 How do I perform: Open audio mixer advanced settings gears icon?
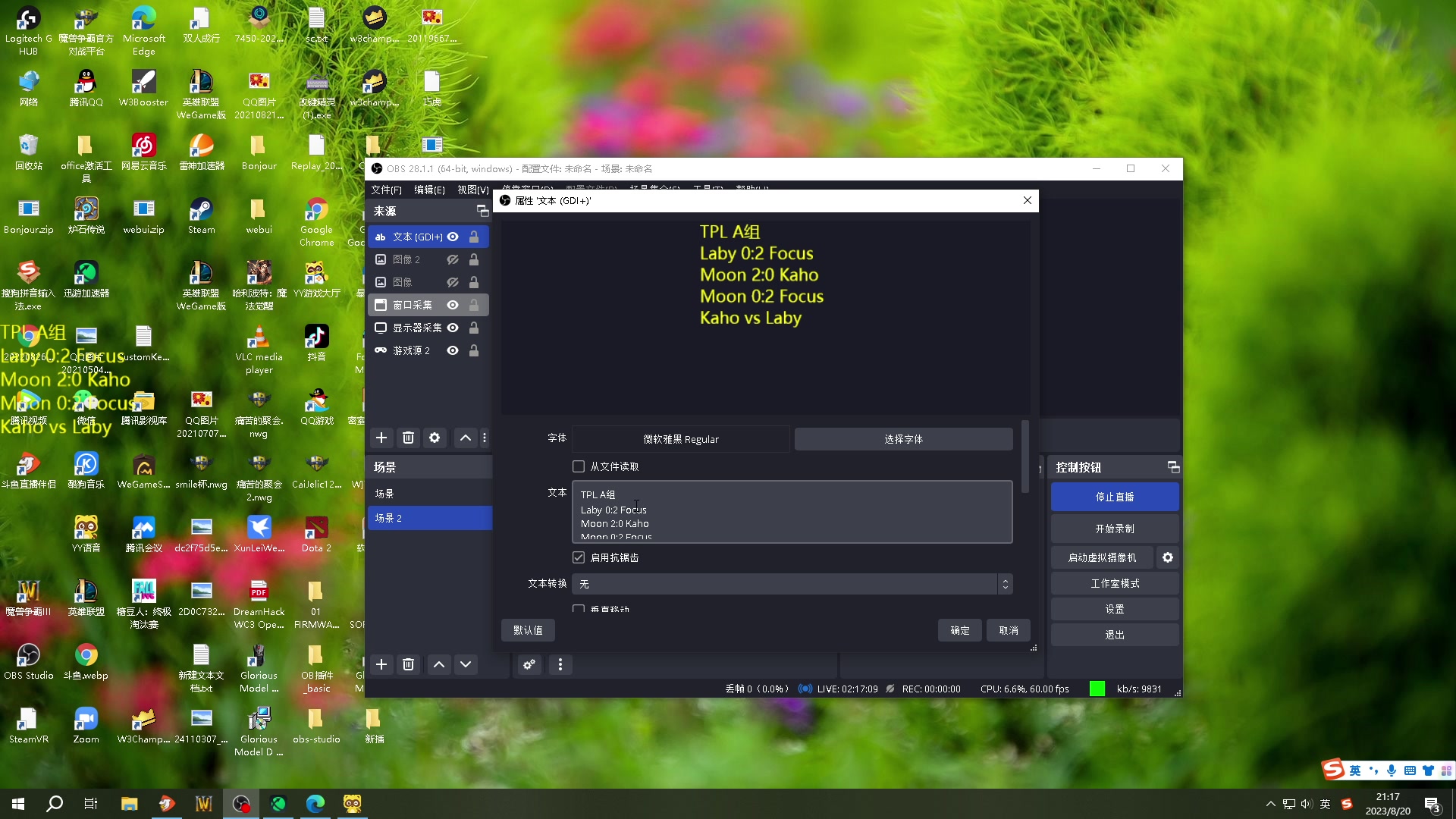[529, 664]
